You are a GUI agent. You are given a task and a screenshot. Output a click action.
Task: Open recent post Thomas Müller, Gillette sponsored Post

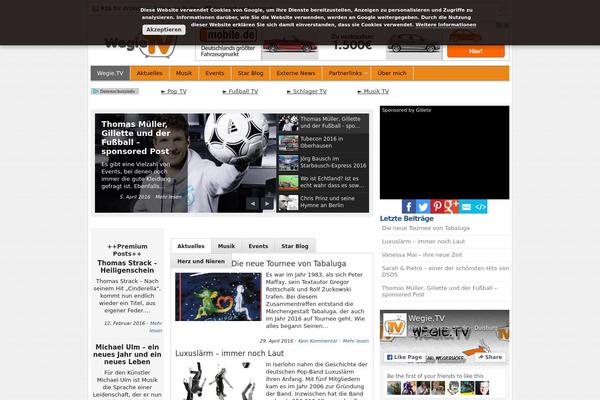point(439,291)
